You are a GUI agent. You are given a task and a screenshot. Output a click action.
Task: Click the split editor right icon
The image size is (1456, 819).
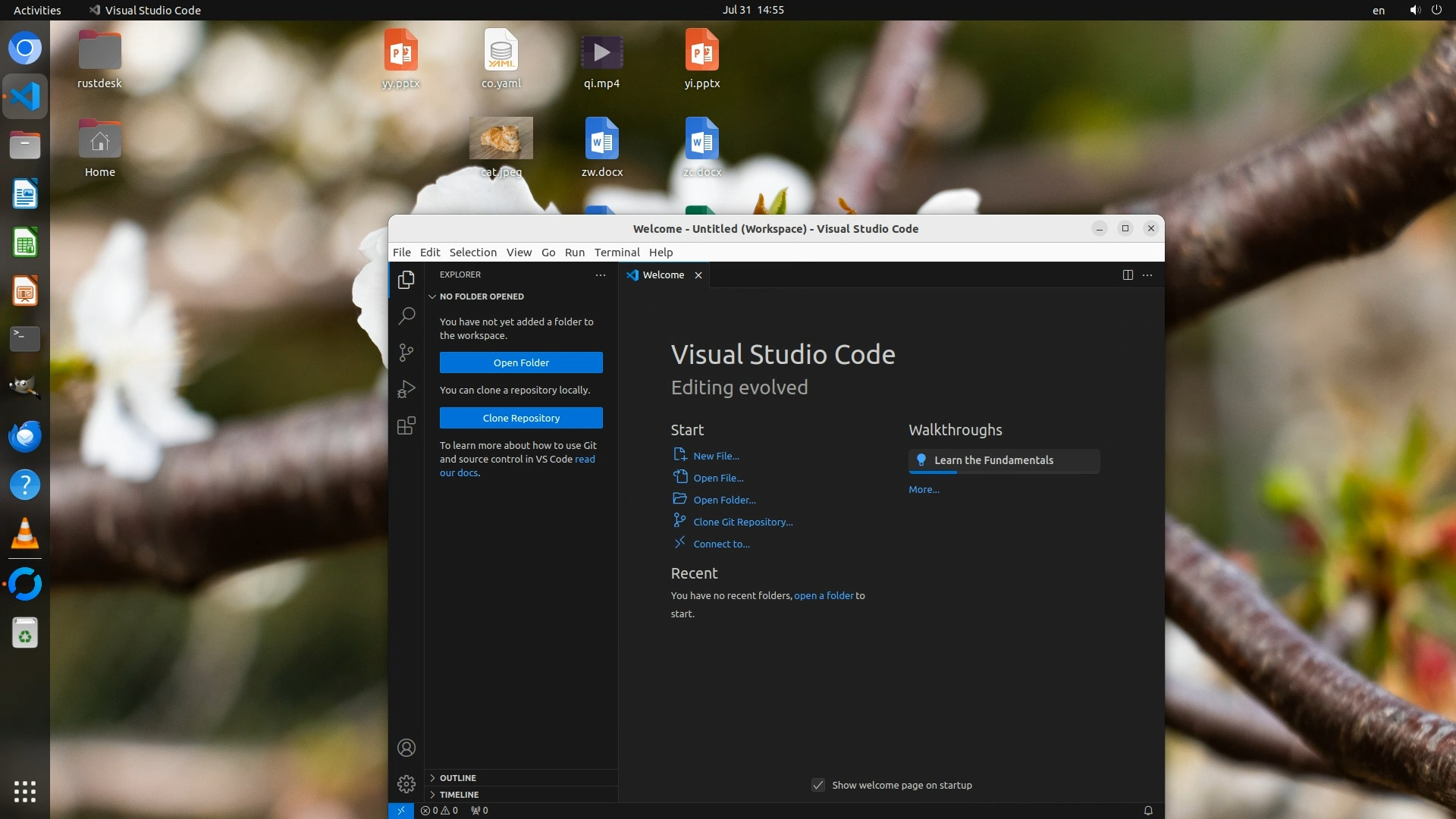[1128, 275]
